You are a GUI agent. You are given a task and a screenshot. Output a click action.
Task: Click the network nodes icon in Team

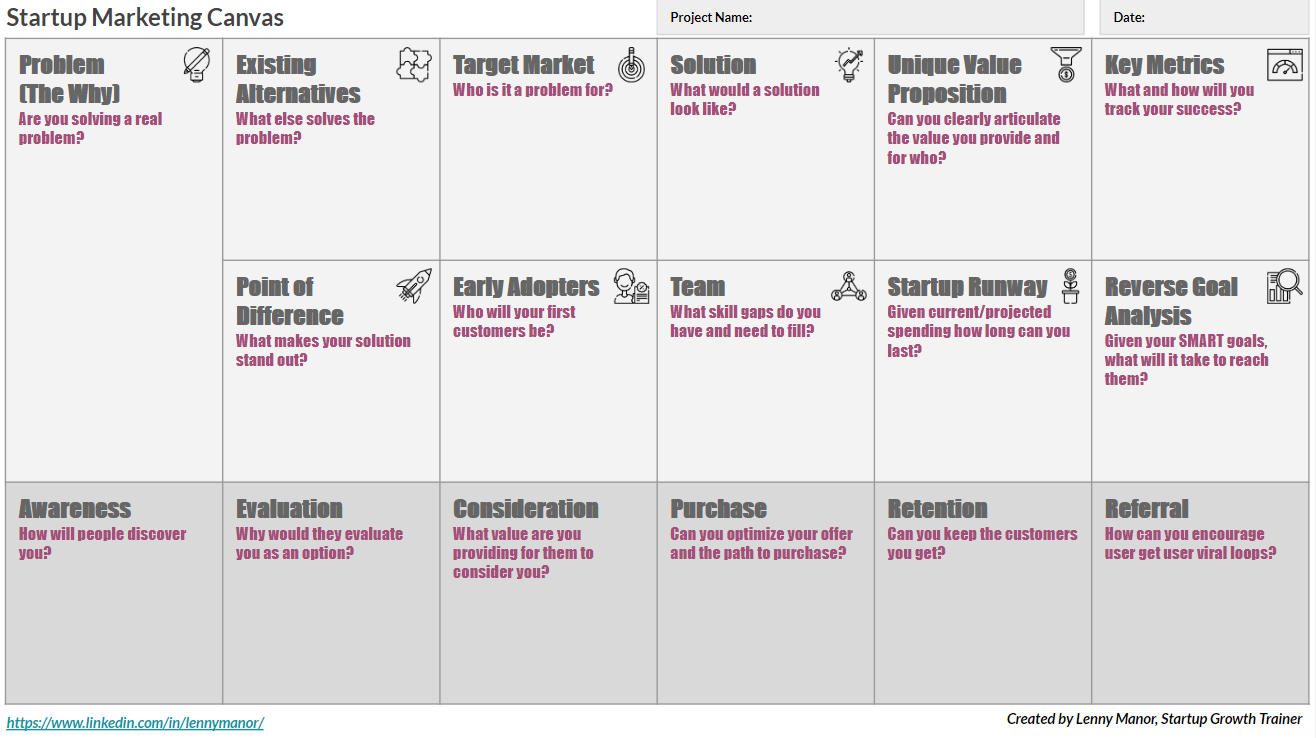pos(849,287)
